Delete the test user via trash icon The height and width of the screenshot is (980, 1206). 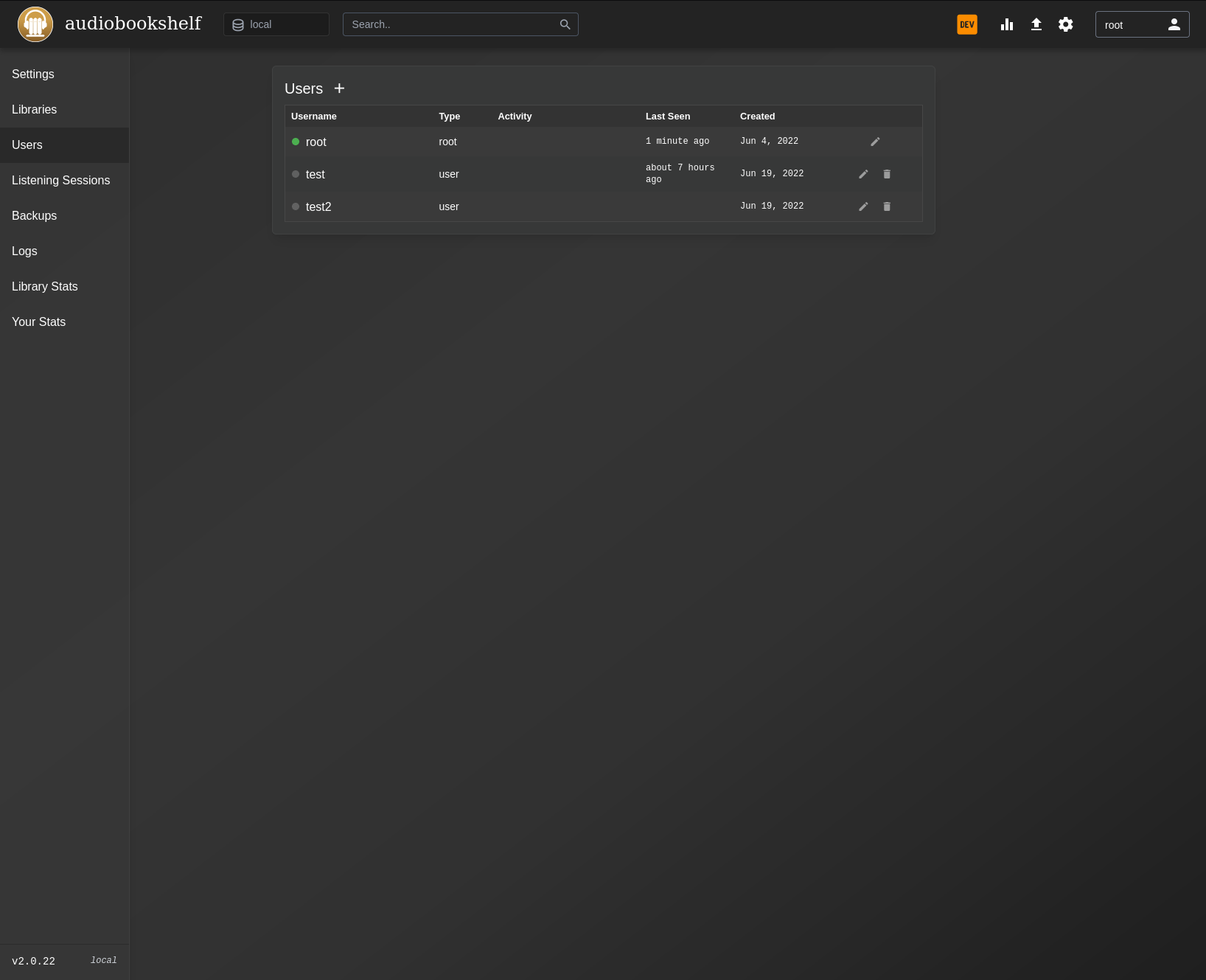click(x=887, y=174)
